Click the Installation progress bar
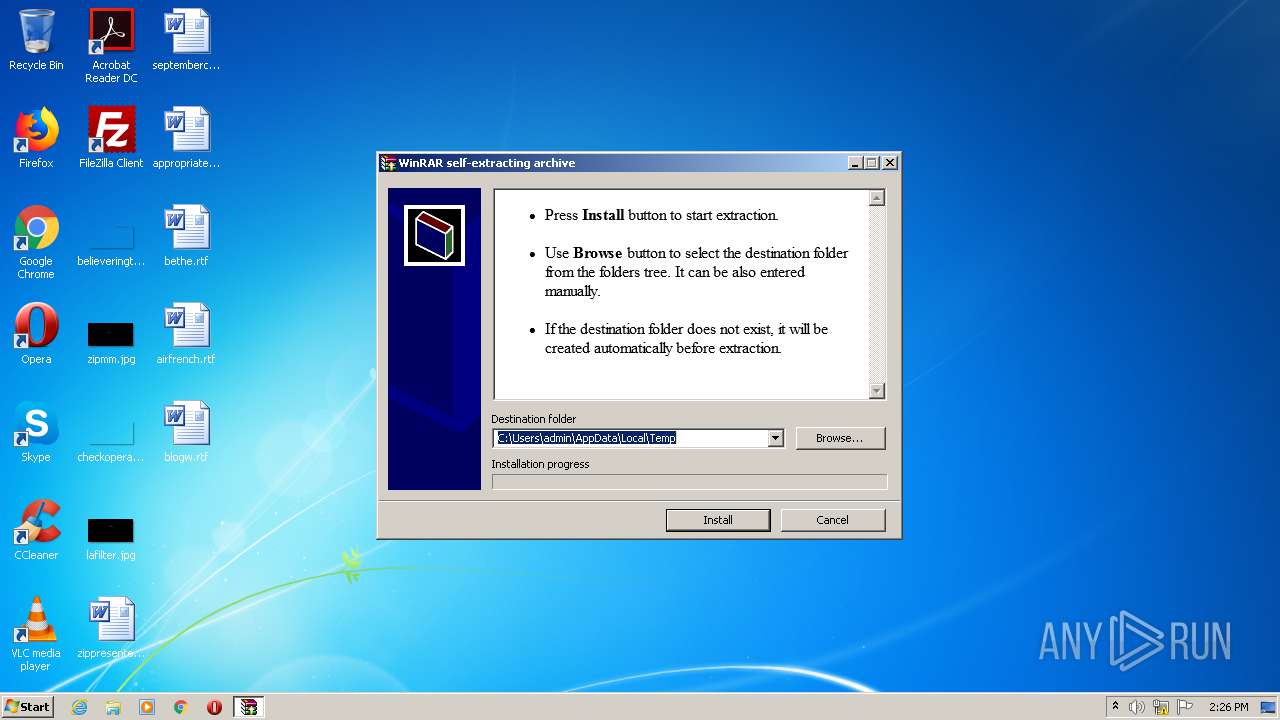The image size is (1280, 720). click(x=689, y=482)
